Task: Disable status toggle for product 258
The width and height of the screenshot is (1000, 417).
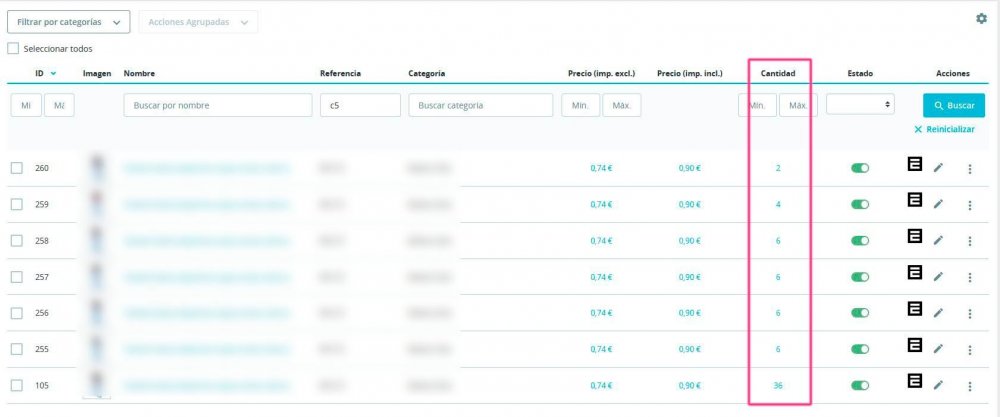Action: tap(860, 241)
